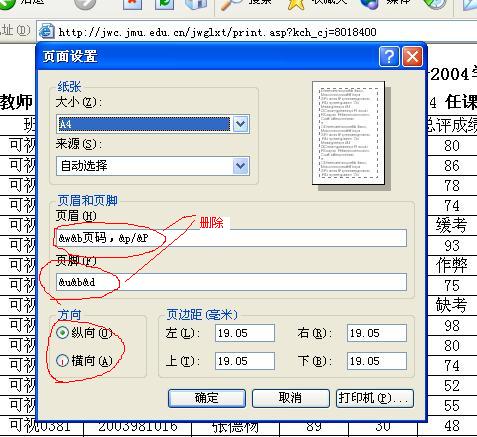Click the 右 right margin field
This screenshot has height=437, width=477.
coord(377,333)
